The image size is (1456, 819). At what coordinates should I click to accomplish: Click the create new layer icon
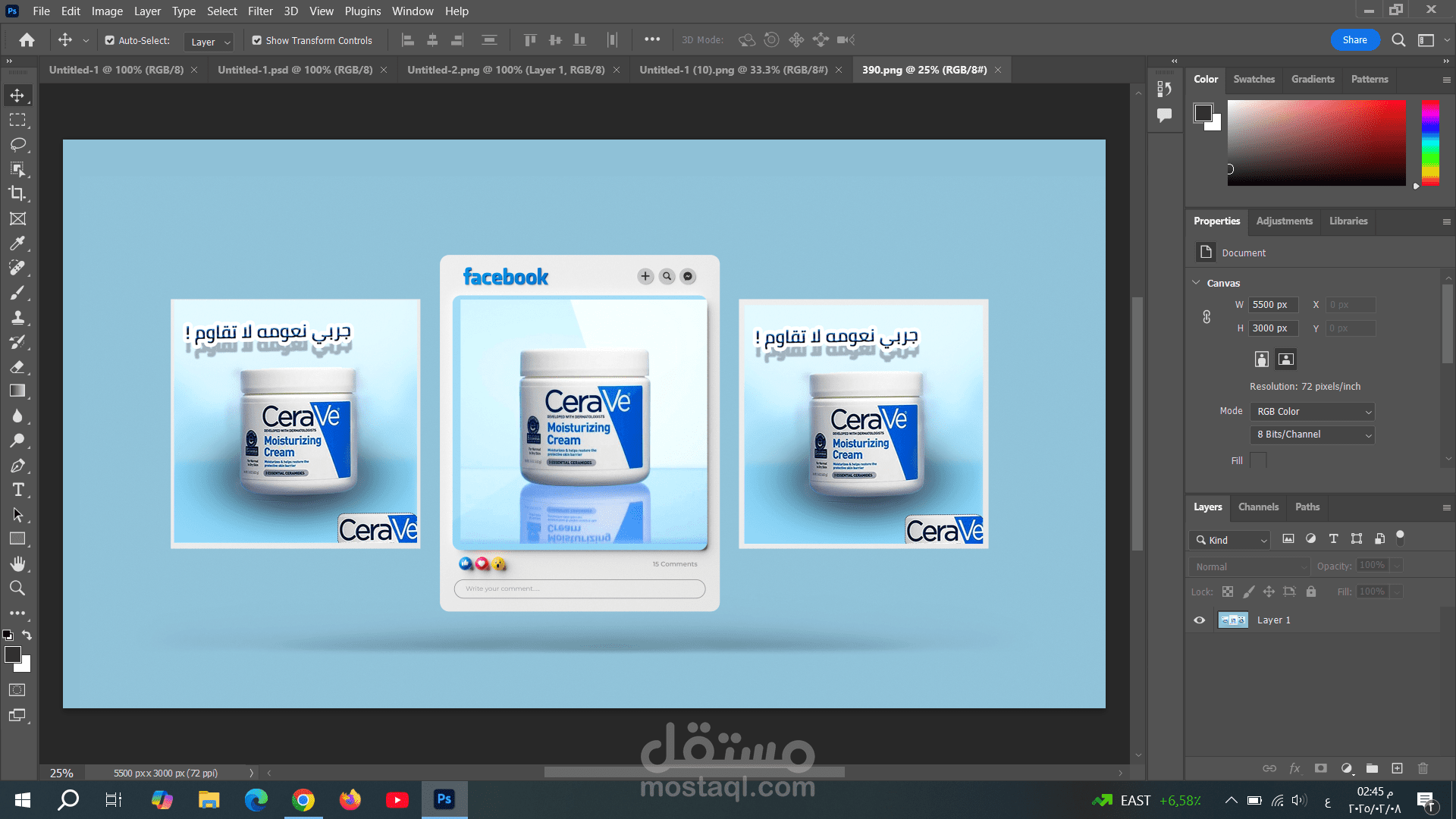1397,768
